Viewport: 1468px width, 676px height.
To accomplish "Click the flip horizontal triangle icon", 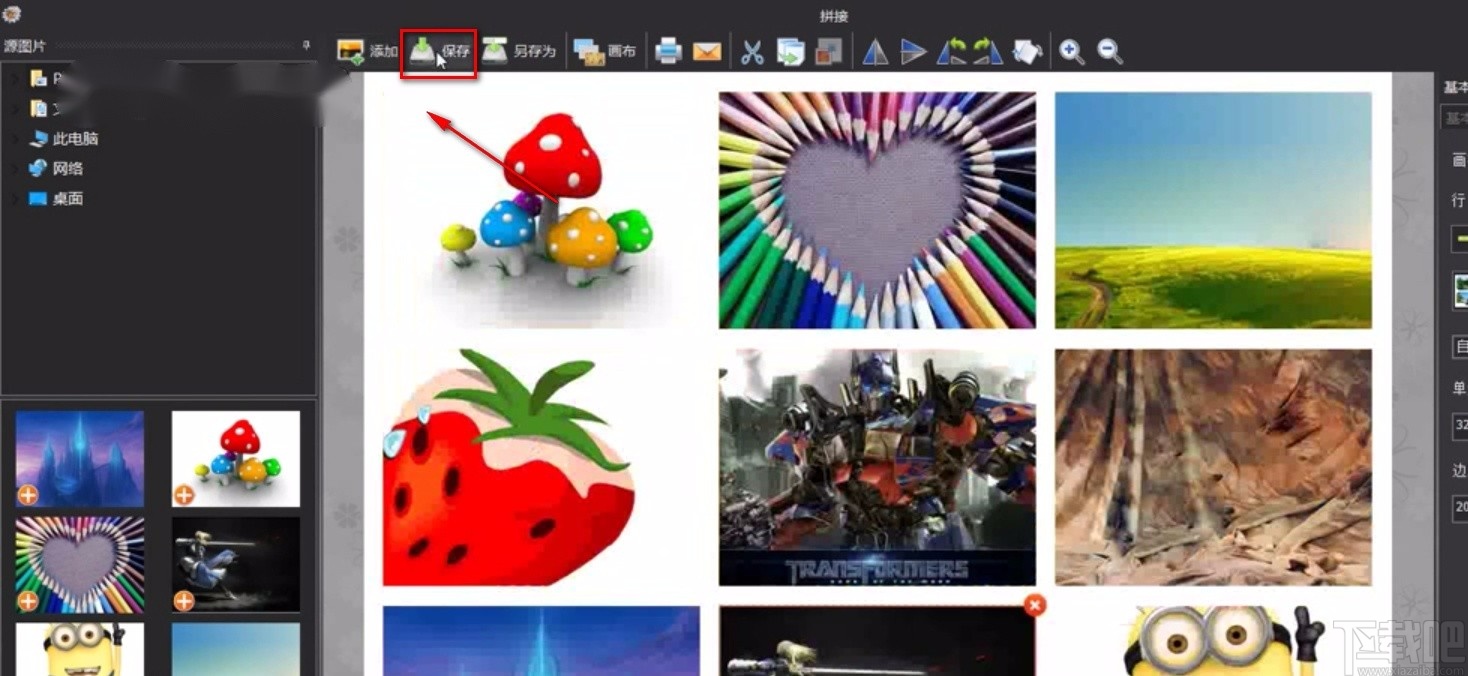I will pyautogui.click(x=876, y=52).
